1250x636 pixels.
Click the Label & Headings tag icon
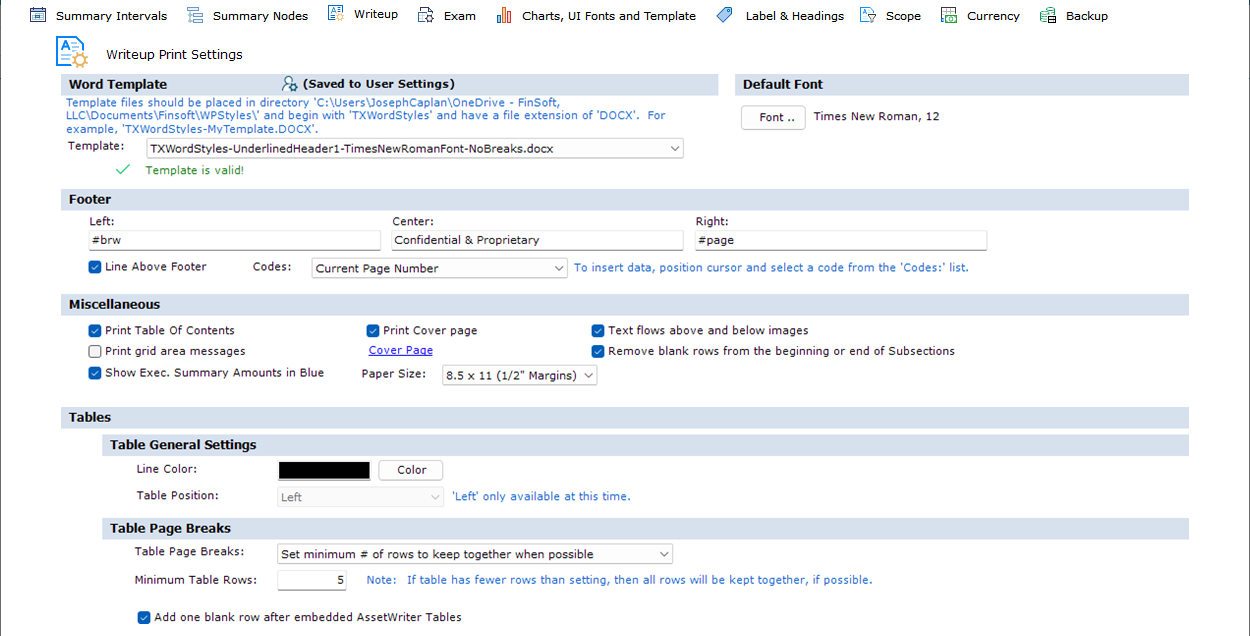(725, 15)
